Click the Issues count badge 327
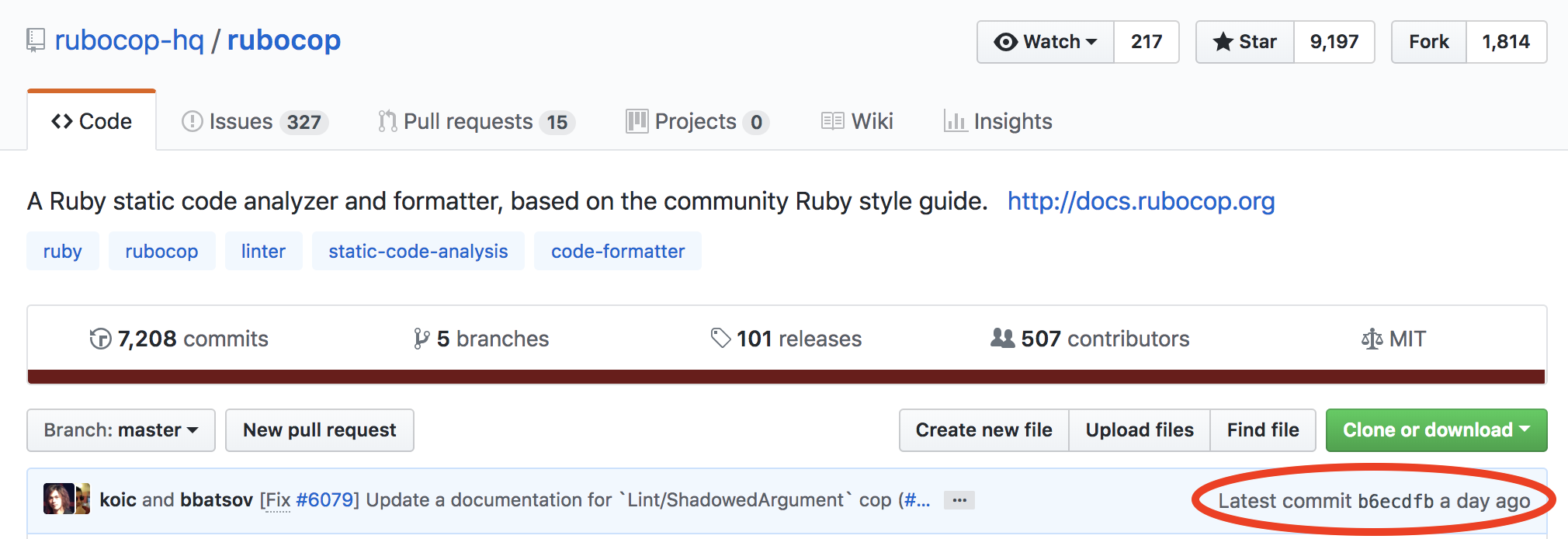This screenshot has width=1568, height=539. tap(304, 123)
